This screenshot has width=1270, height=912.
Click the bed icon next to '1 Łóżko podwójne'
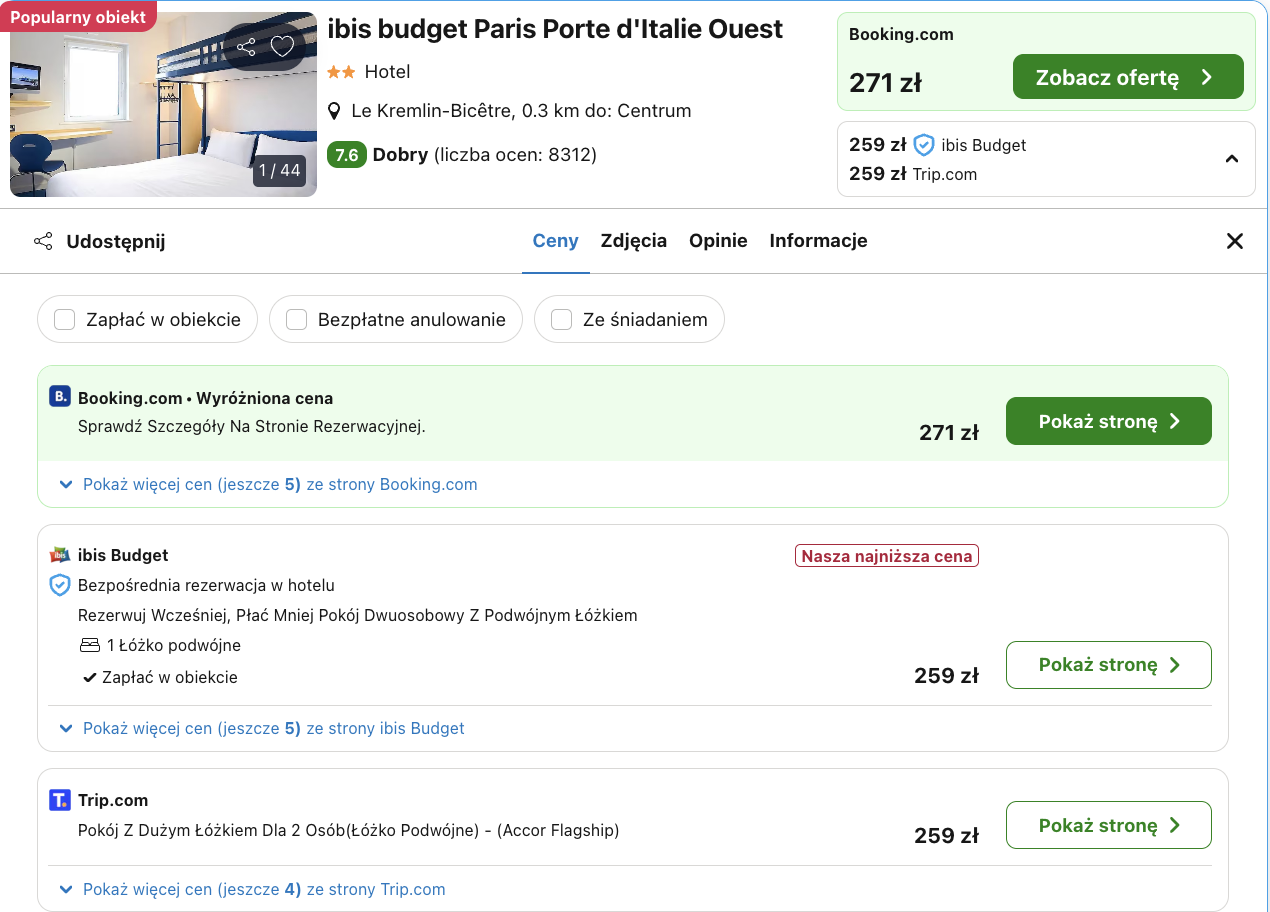[x=89, y=645]
